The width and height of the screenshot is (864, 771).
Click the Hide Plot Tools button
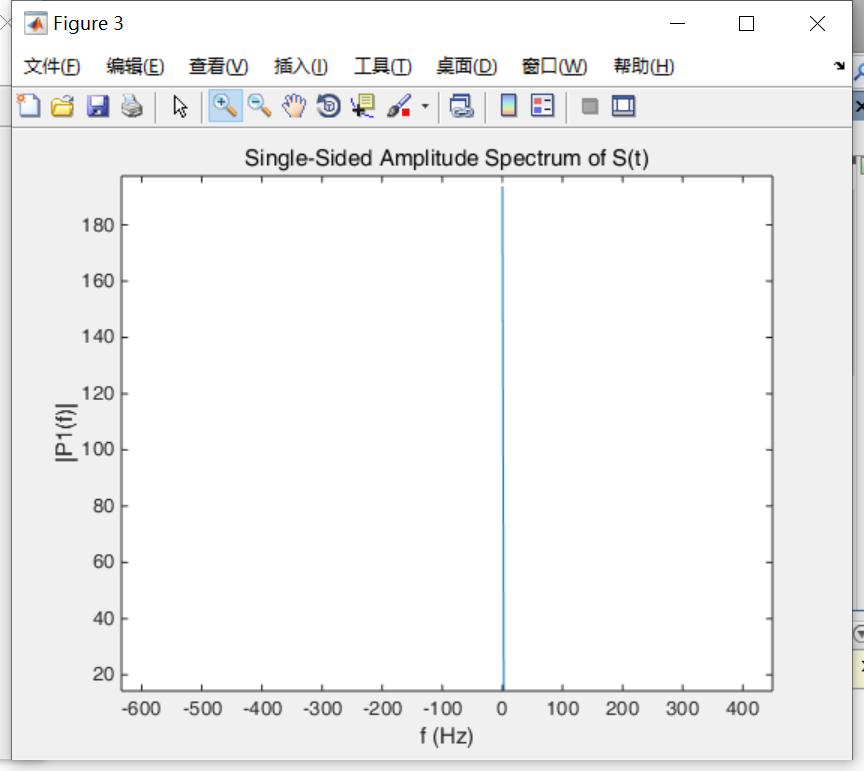(x=590, y=106)
